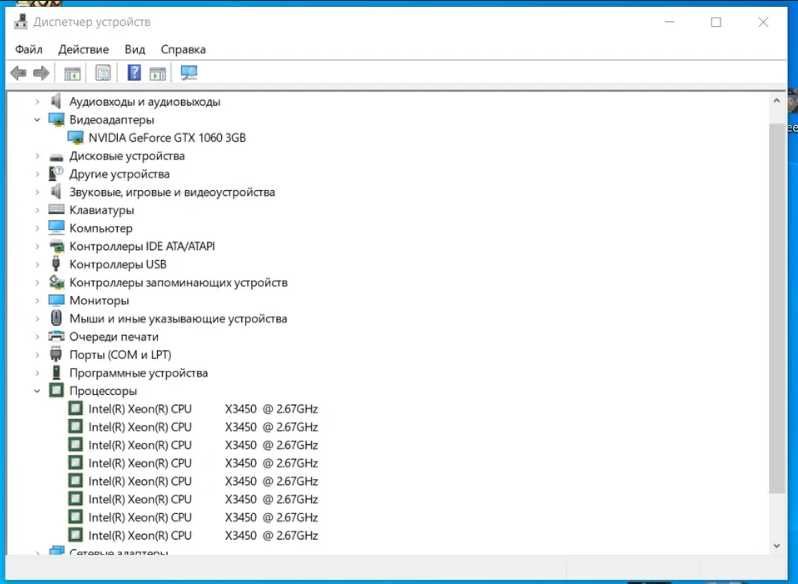Click the Back arrow toolbar icon

point(18,73)
